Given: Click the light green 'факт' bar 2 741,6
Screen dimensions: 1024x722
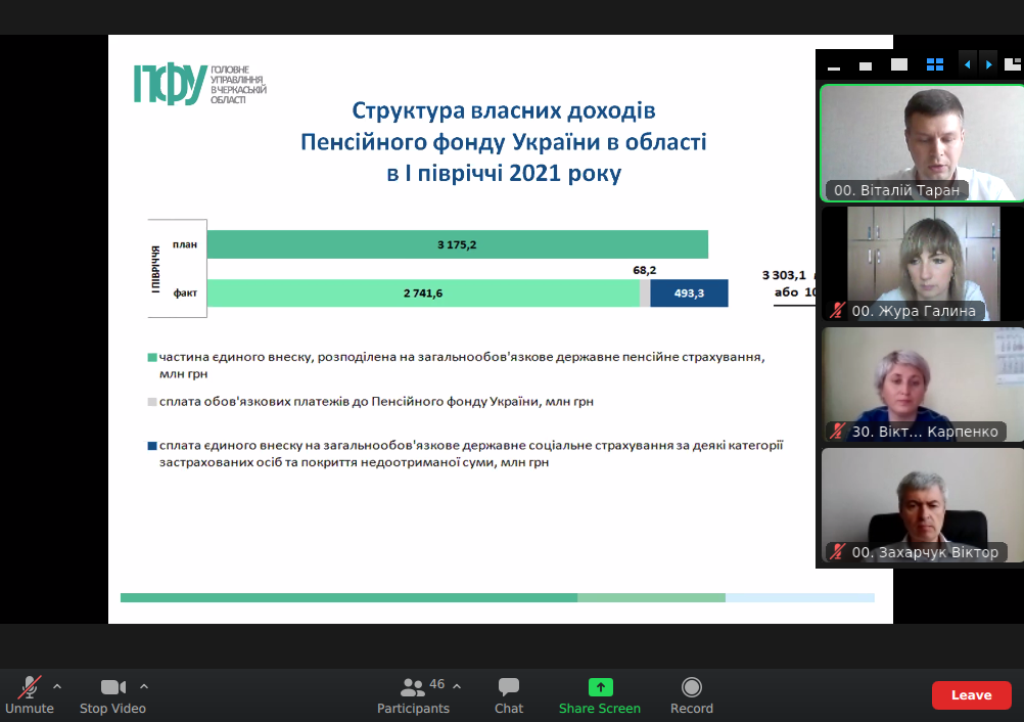Looking at the screenshot, I should coord(423,293).
